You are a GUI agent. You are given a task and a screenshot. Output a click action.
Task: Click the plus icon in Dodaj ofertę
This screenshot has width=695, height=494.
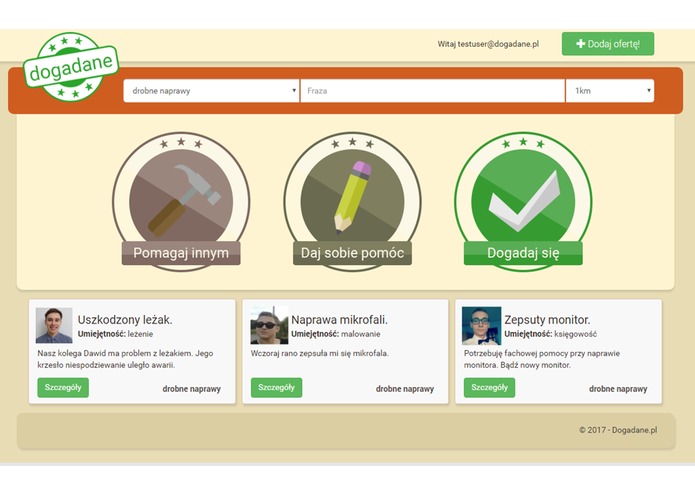[580, 44]
